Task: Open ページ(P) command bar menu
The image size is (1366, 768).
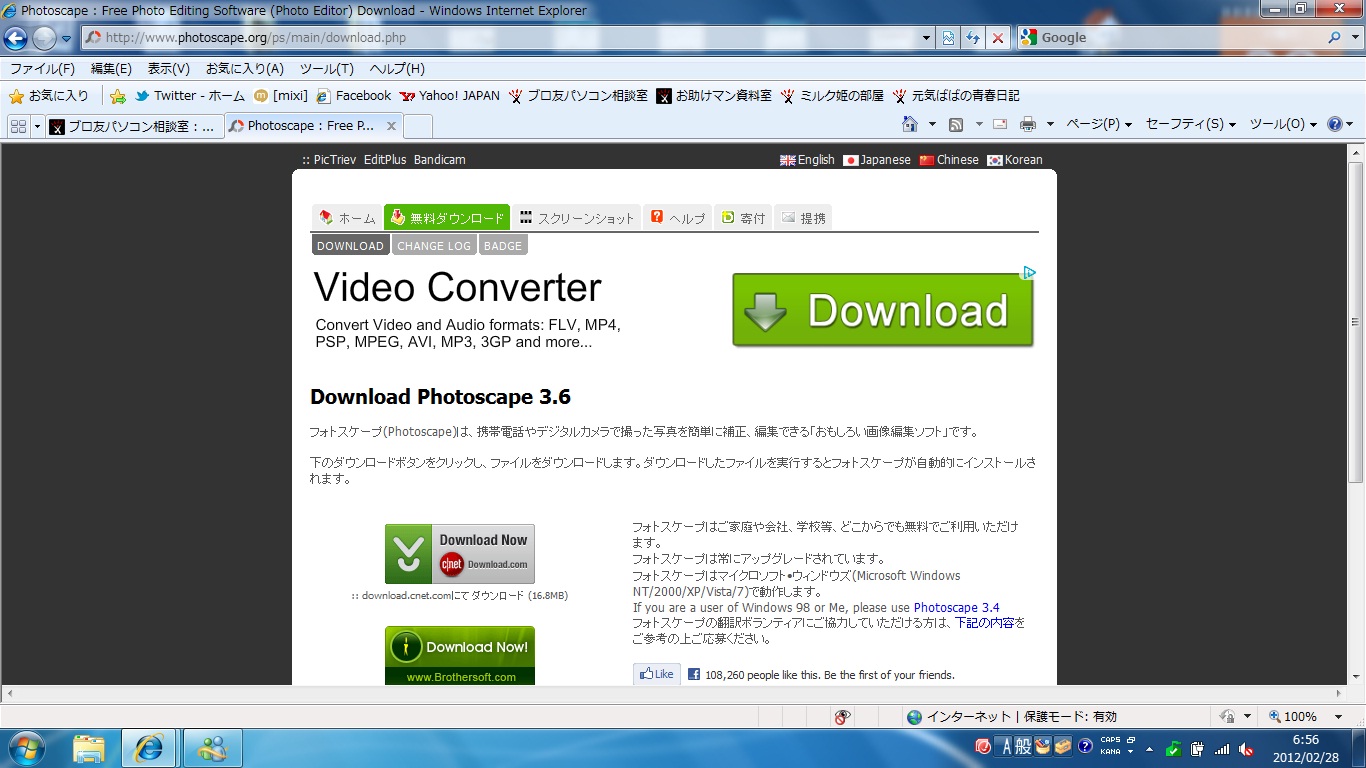Action: [1099, 125]
